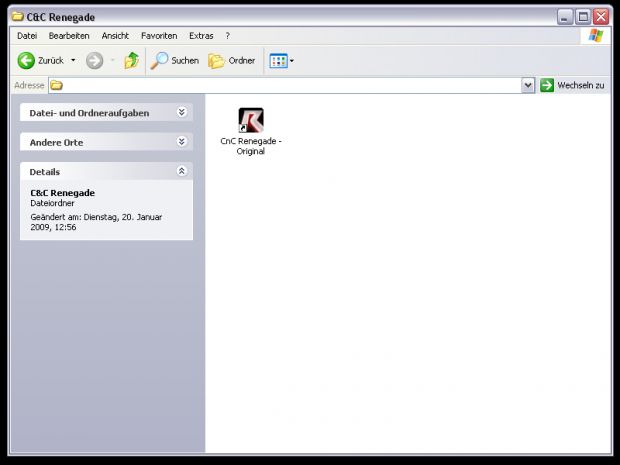The width and height of the screenshot is (620, 465).
Task: Close the C&C Renegade window
Action: (601, 17)
